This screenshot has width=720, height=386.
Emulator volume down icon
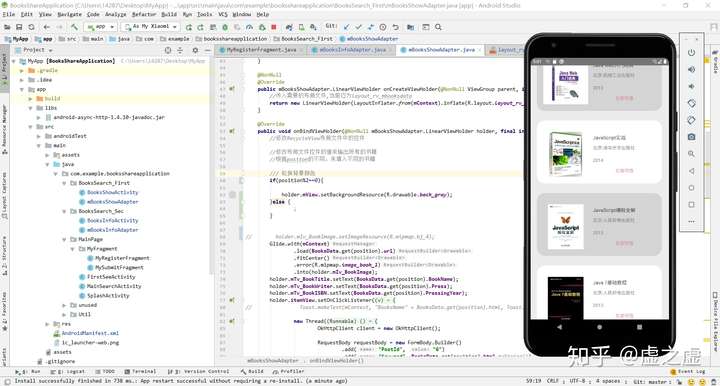[x=691, y=86]
